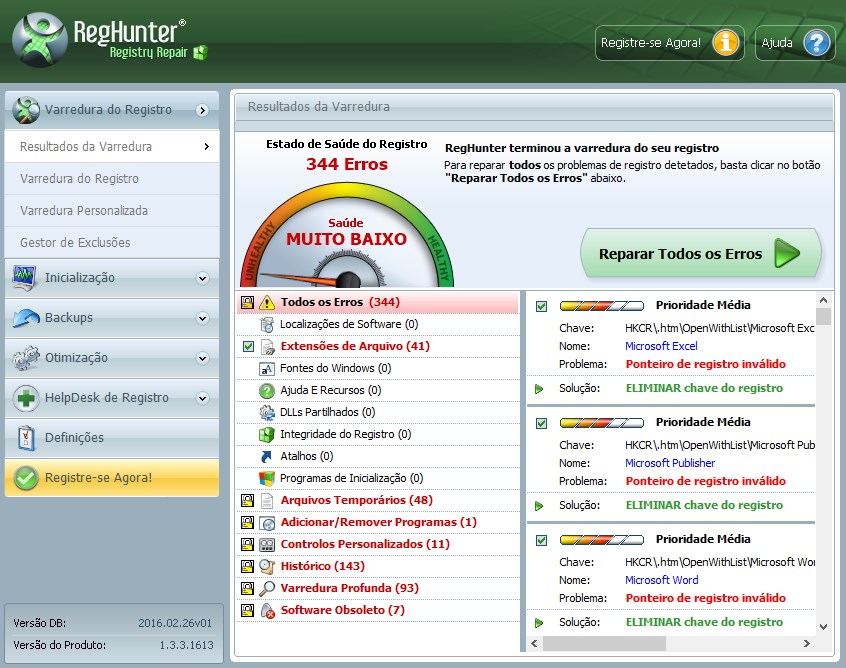Click the Localizações de Software icon
Screen dimensions: 846x668
pyautogui.click(x=267, y=325)
